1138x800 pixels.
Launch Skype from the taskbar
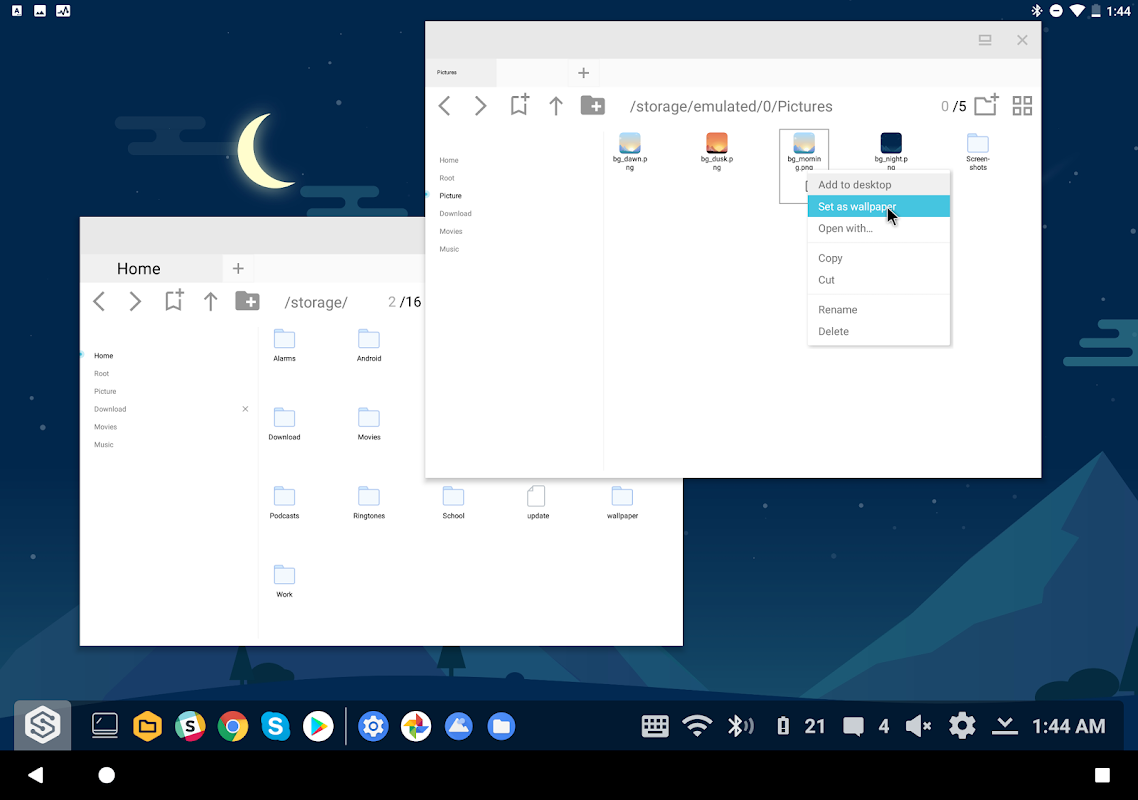pos(275,726)
